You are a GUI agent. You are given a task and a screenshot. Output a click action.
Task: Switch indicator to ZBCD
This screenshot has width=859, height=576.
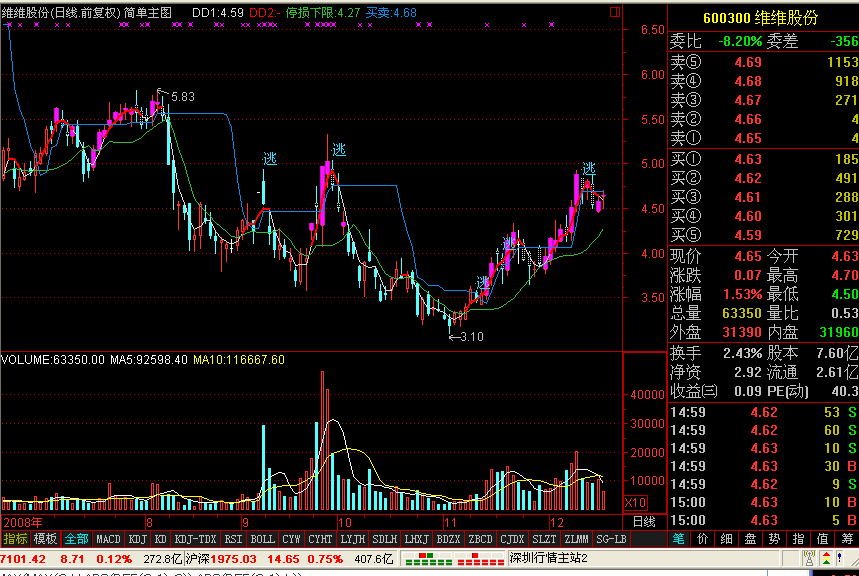480,539
